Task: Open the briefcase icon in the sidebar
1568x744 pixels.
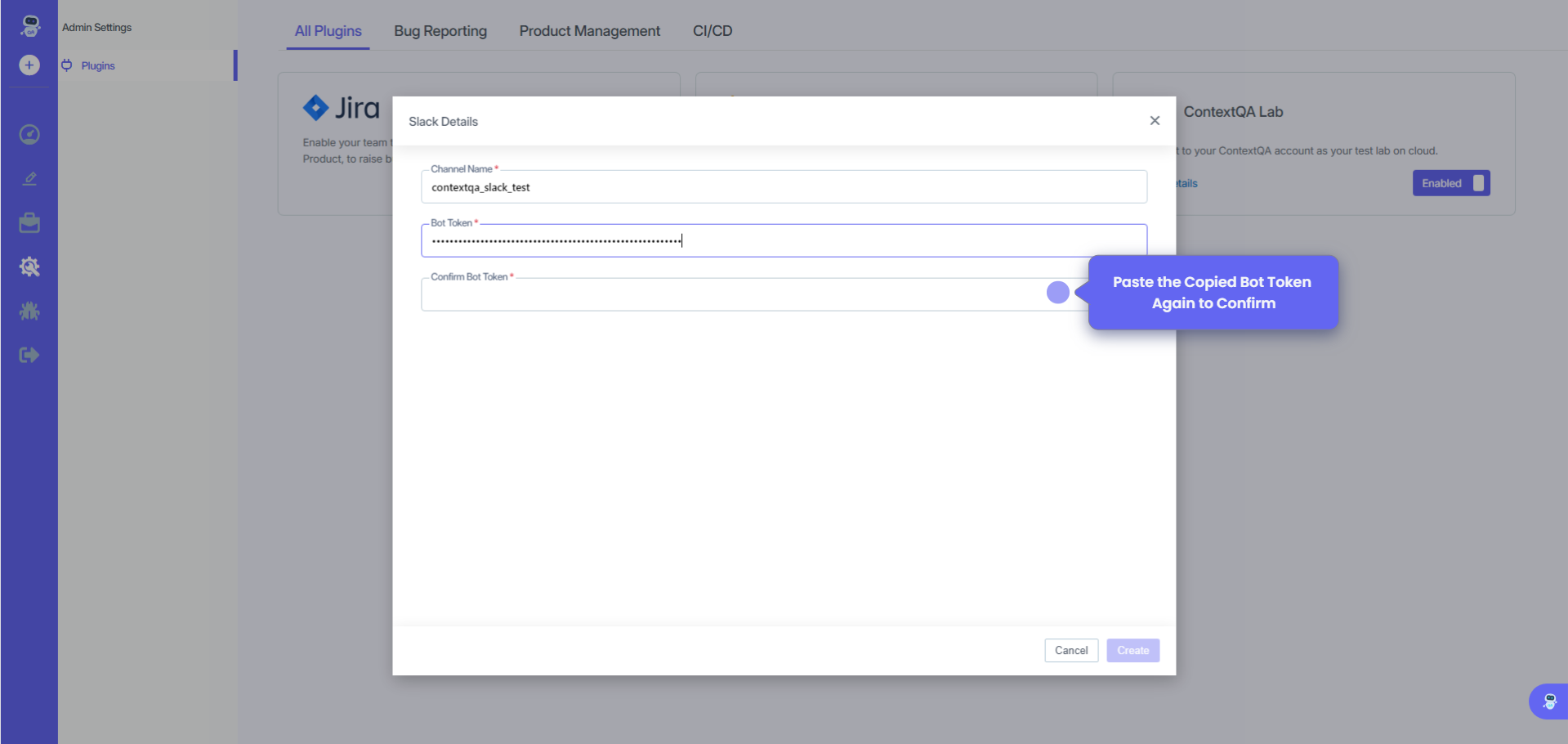Action: (x=29, y=222)
